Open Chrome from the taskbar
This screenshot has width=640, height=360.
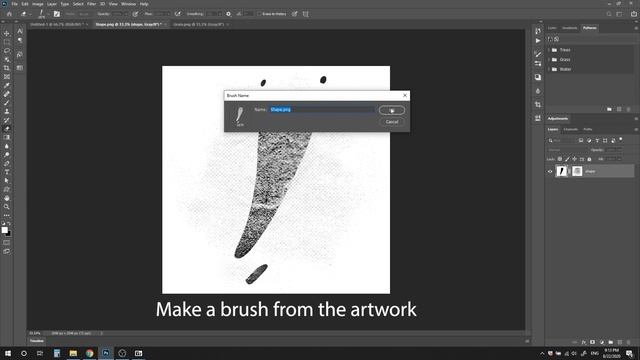(x=89, y=353)
